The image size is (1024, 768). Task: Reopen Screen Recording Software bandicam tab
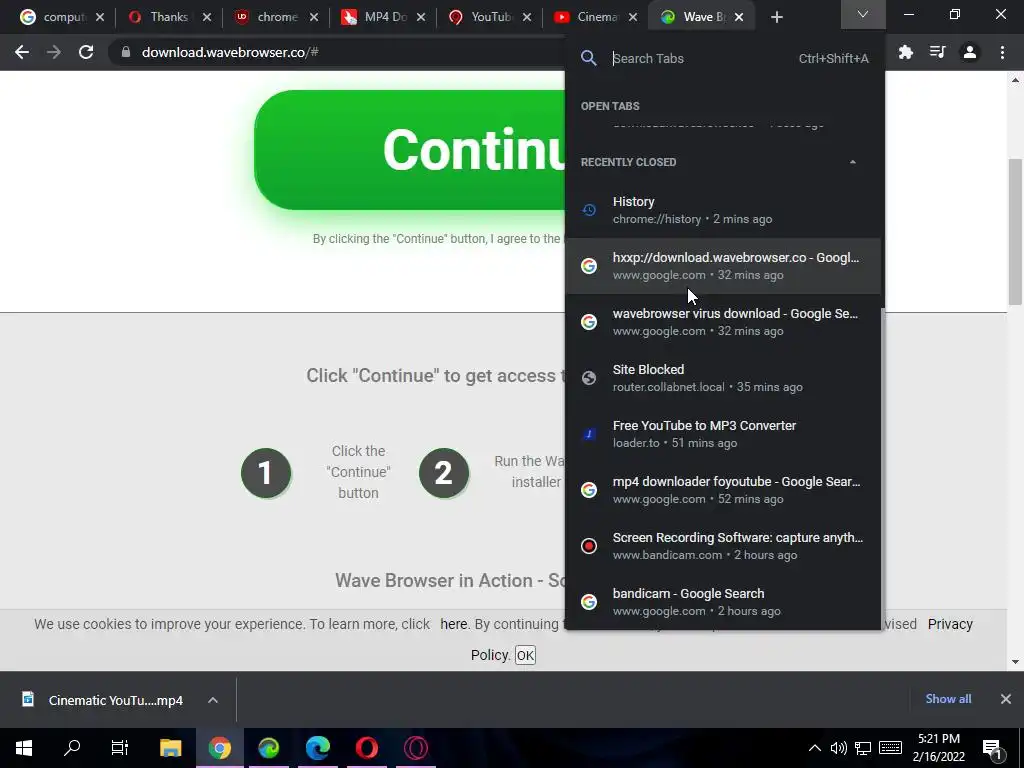[x=723, y=546]
